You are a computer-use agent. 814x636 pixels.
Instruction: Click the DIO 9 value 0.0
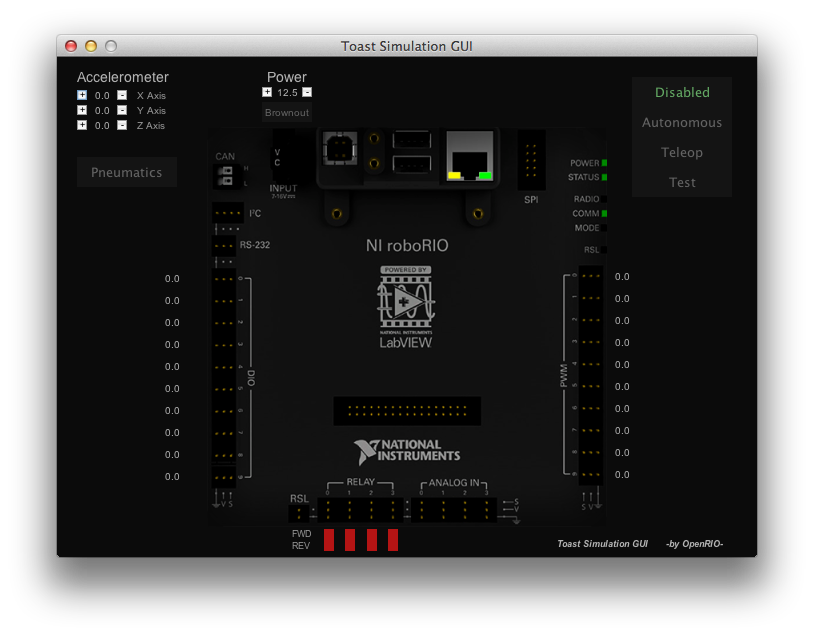tap(172, 477)
